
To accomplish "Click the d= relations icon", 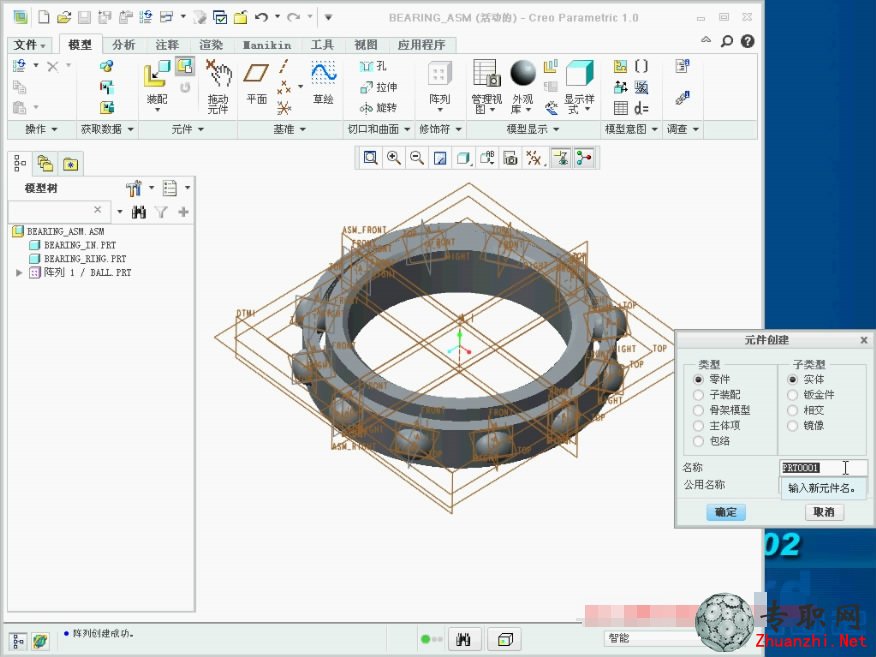I will (x=641, y=108).
